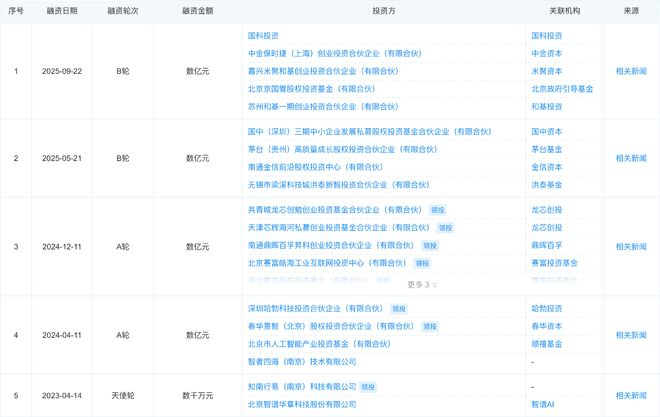
Task: Open 相关新闻 for the 2025-09-22 round
Action: (x=631, y=71)
